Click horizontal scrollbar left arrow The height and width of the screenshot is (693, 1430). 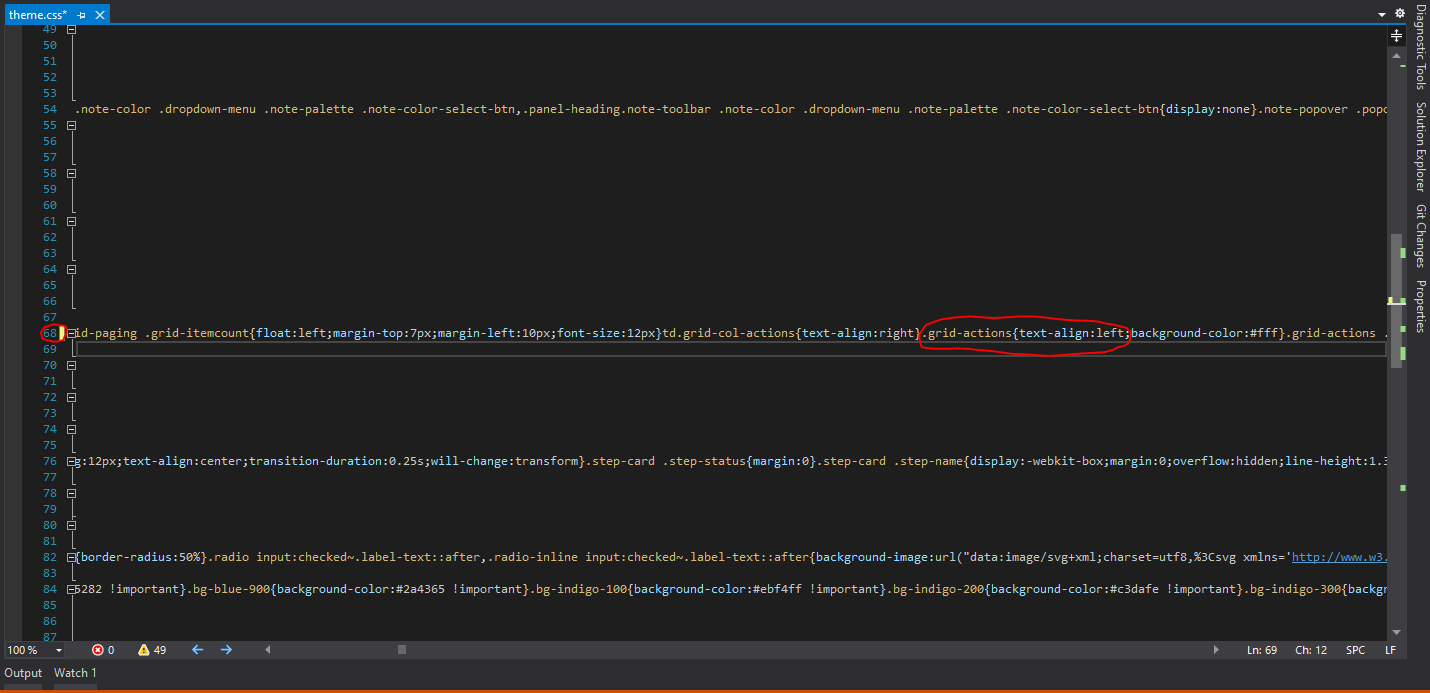[268, 650]
